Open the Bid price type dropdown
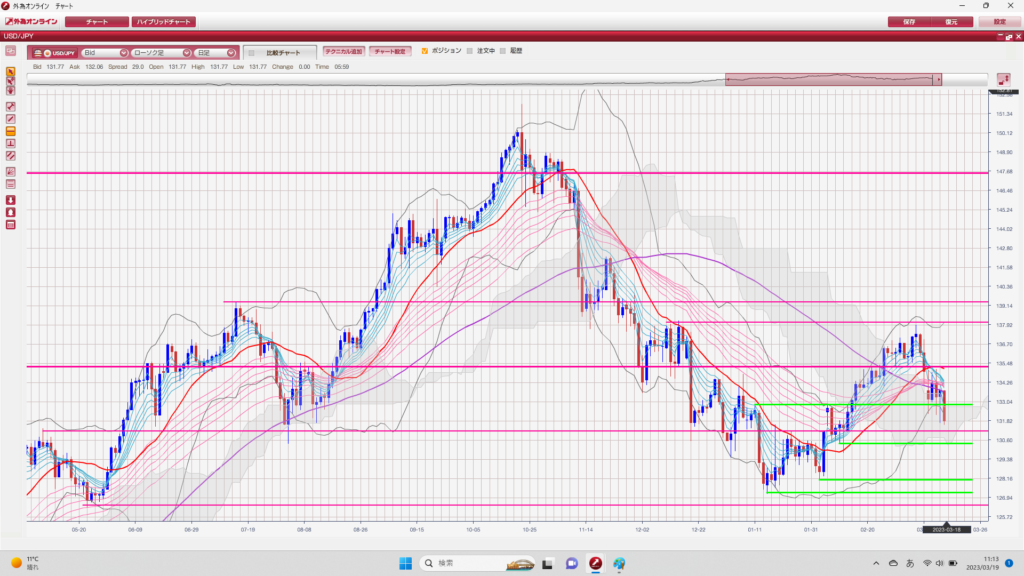Screen dimensions: 1024x576 [x=104, y=53]
